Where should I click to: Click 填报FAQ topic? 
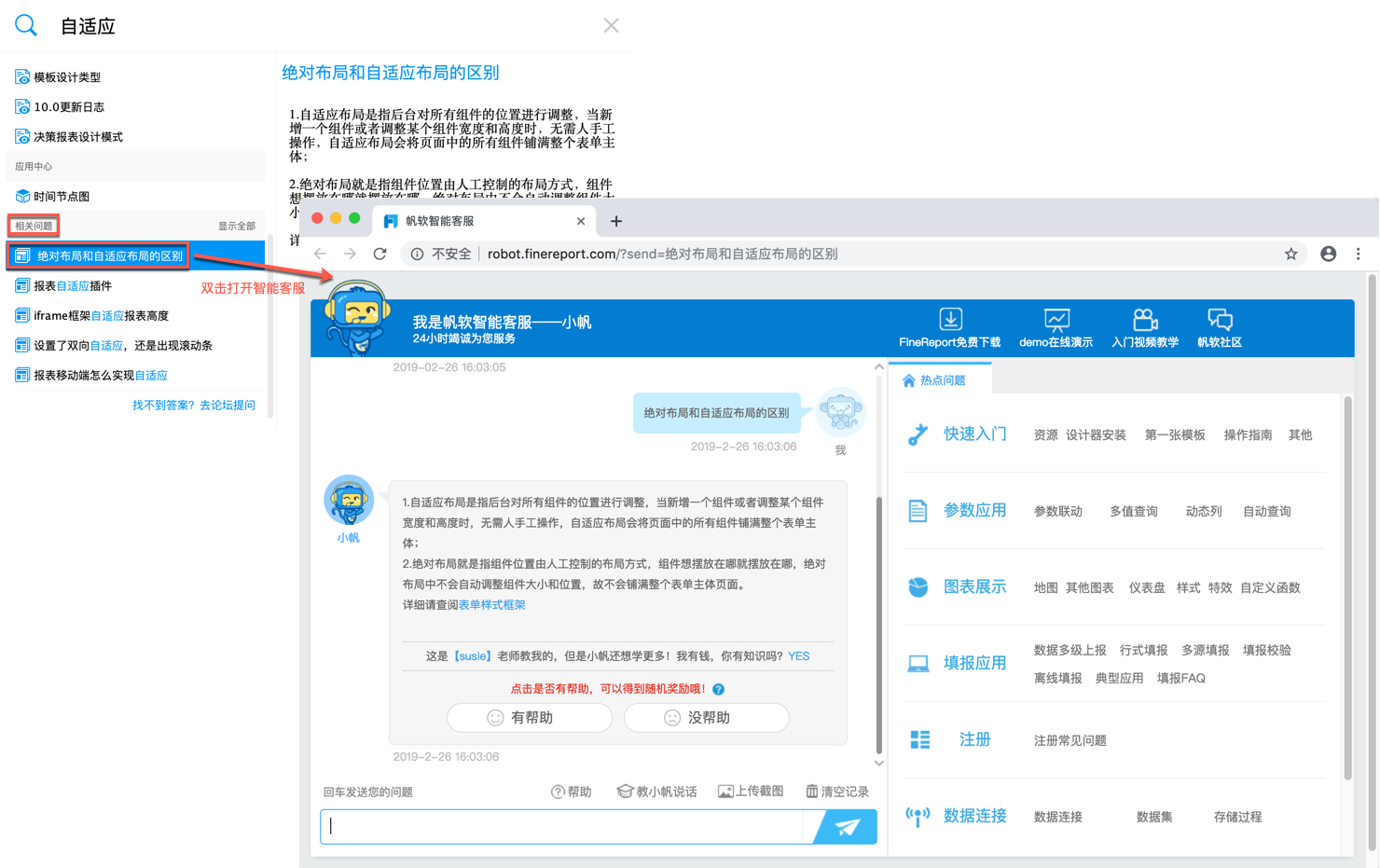tap(1180, 679)
